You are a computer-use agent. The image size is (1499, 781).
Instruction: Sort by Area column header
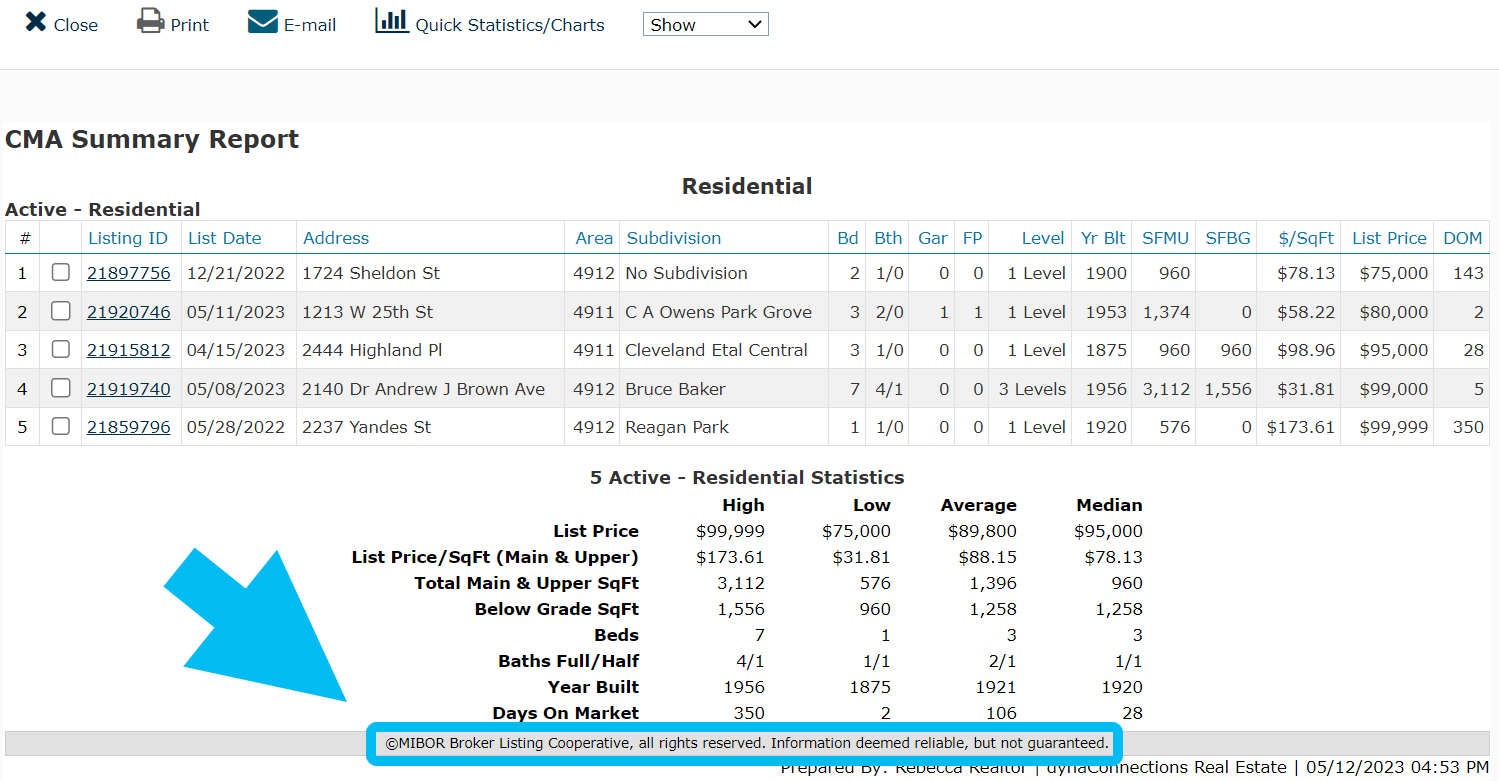coord(594,238)
